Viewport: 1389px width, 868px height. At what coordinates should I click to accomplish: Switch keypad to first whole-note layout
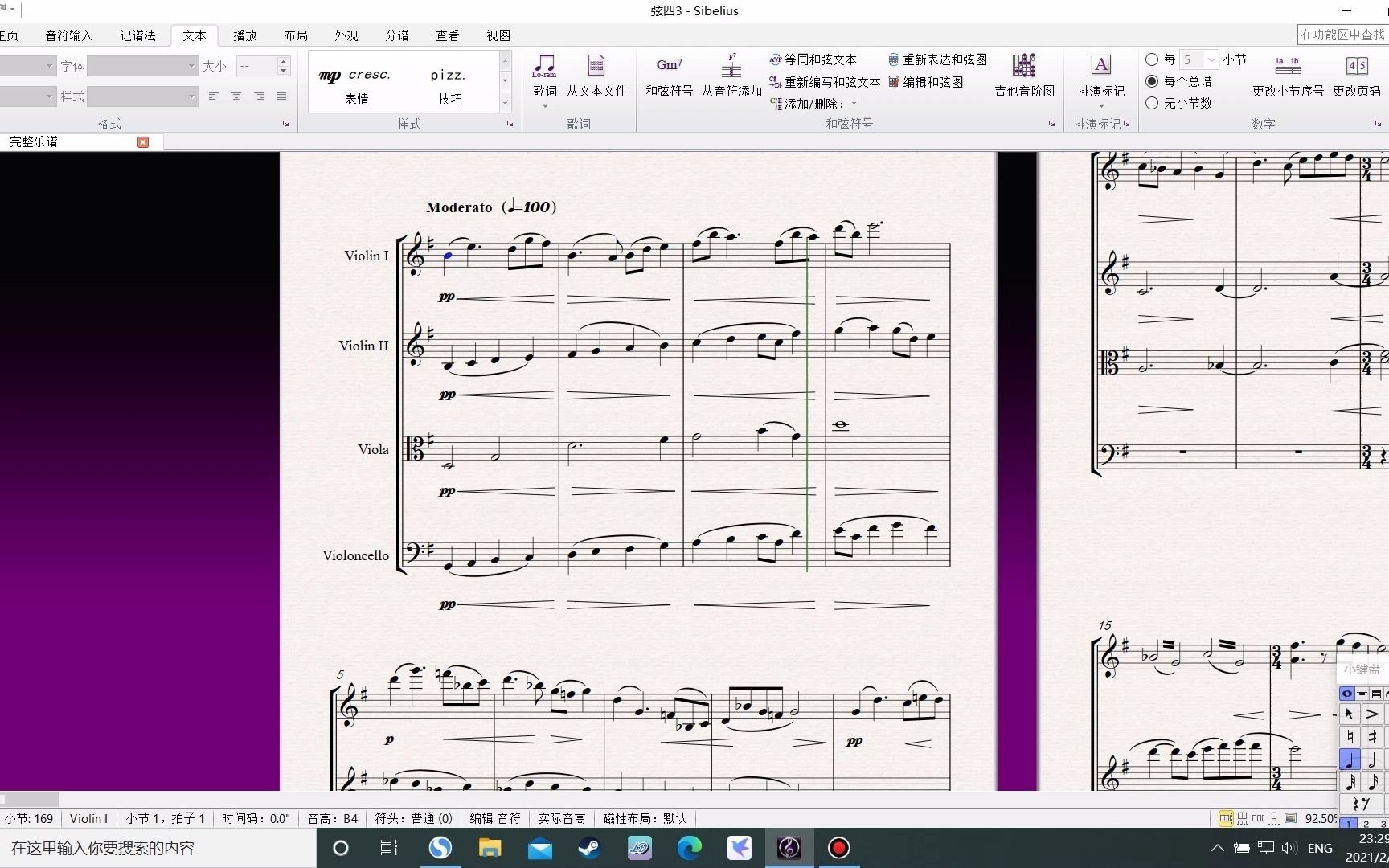(x=1346, y=694)
